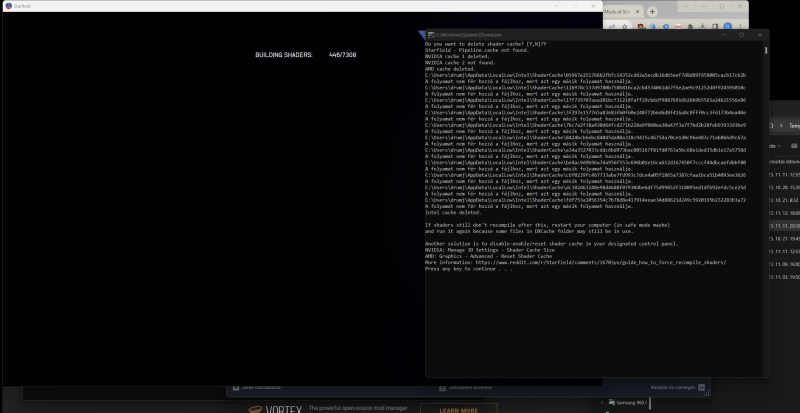Click 'NVIDIA: Manage 3D Settings' line in cmd
The image size is (800, 413).
pyautogui.click(x=490, y=250)
